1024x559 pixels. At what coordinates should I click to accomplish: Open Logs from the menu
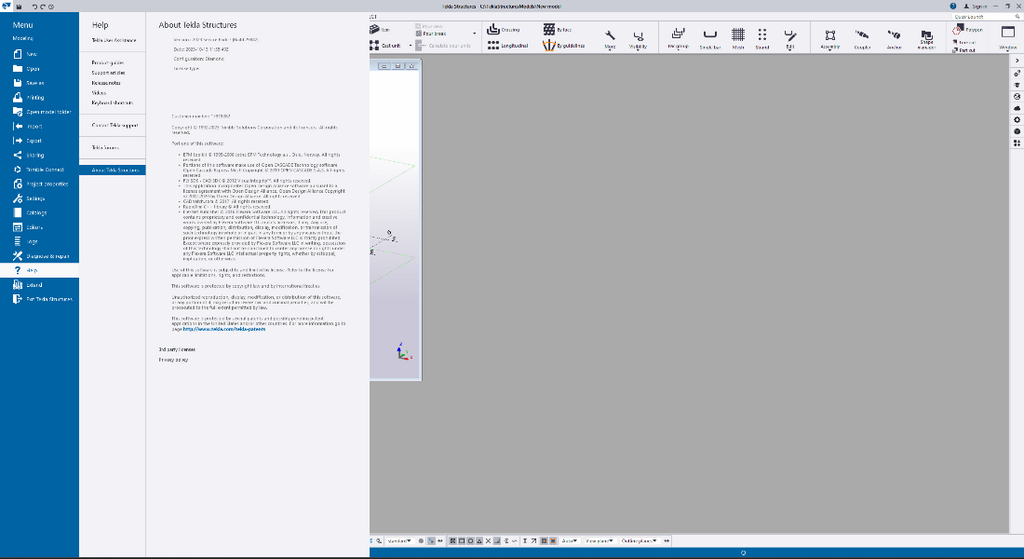coord(39,242)
